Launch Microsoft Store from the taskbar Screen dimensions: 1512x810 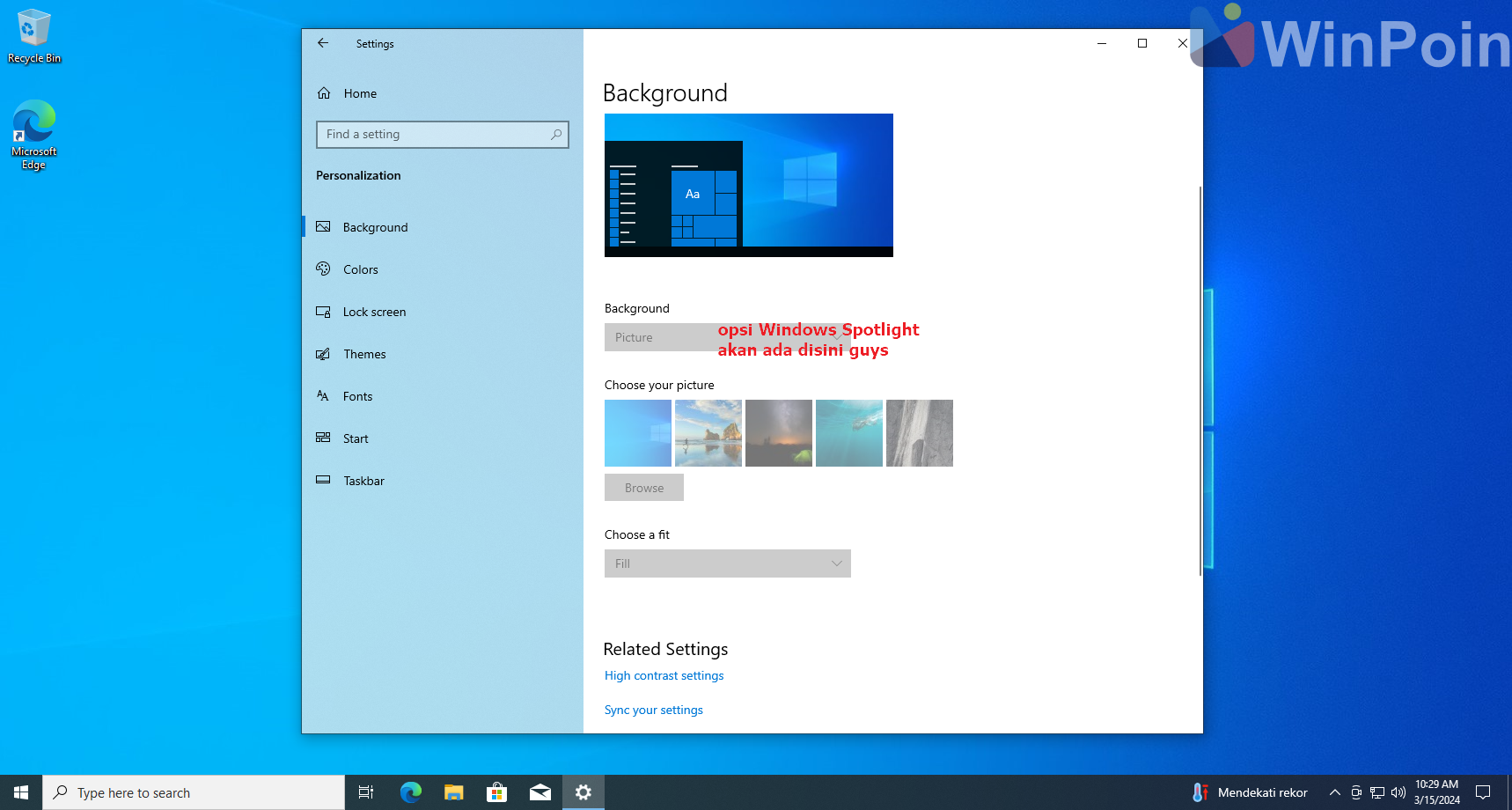[496, 792]
